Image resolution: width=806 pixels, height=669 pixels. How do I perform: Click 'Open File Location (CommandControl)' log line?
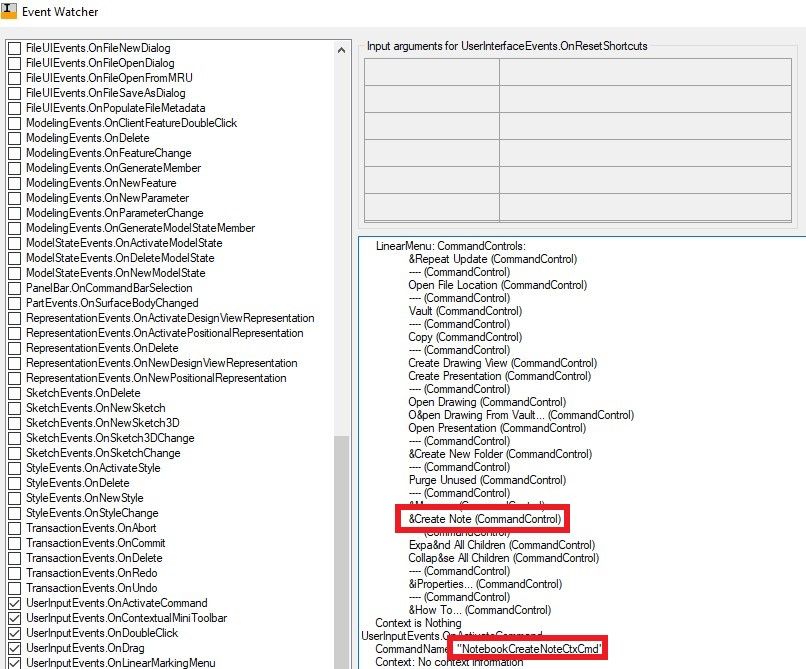point(497,285)
